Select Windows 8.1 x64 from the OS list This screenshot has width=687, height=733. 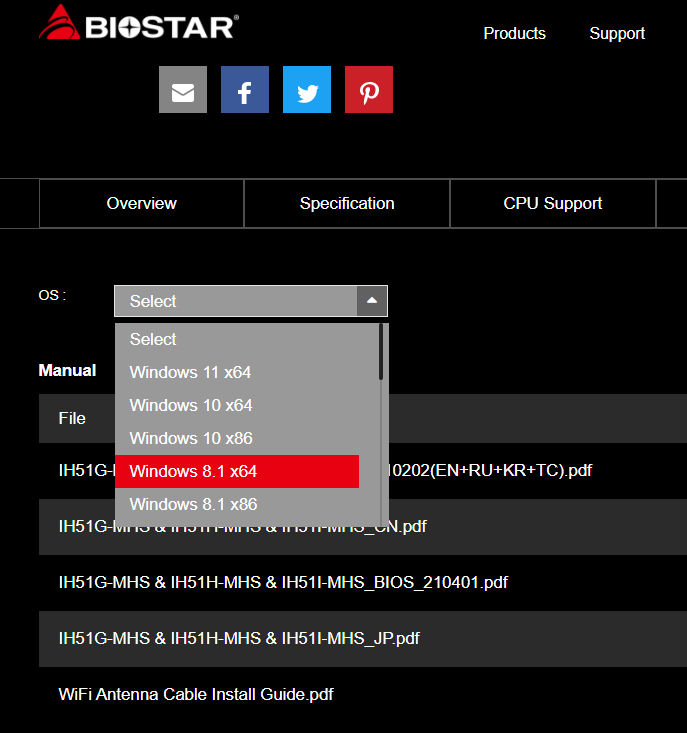(237, 471)
